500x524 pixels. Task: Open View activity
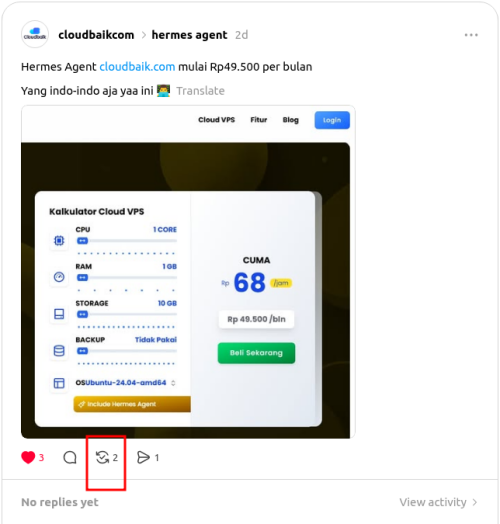(433, 502)
